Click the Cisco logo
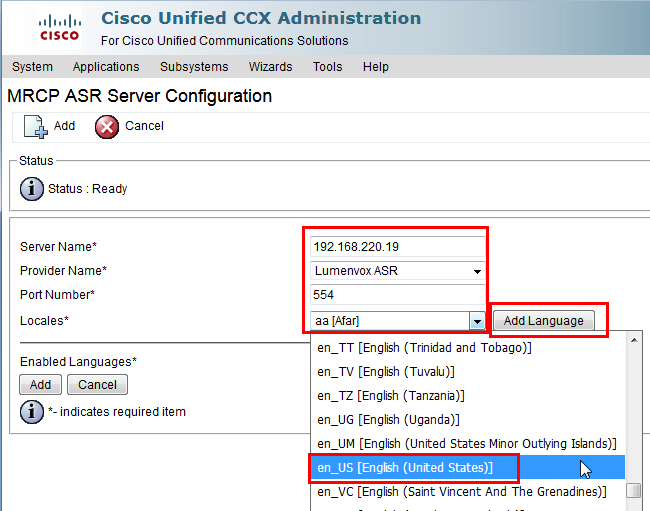This screenshot has height=511, width=650. coord(59,28)
